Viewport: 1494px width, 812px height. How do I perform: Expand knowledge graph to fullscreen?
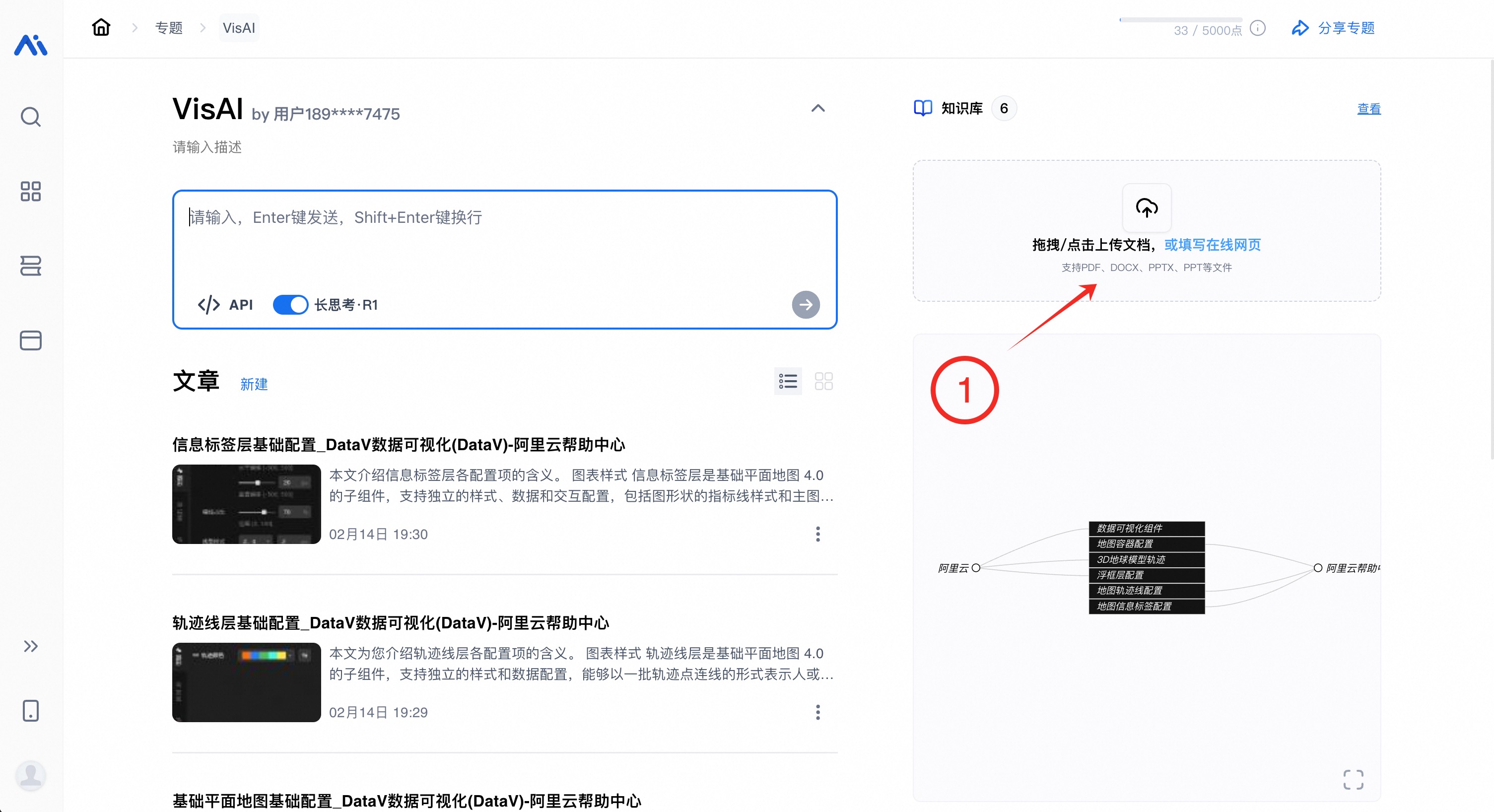click(1353, 779)
